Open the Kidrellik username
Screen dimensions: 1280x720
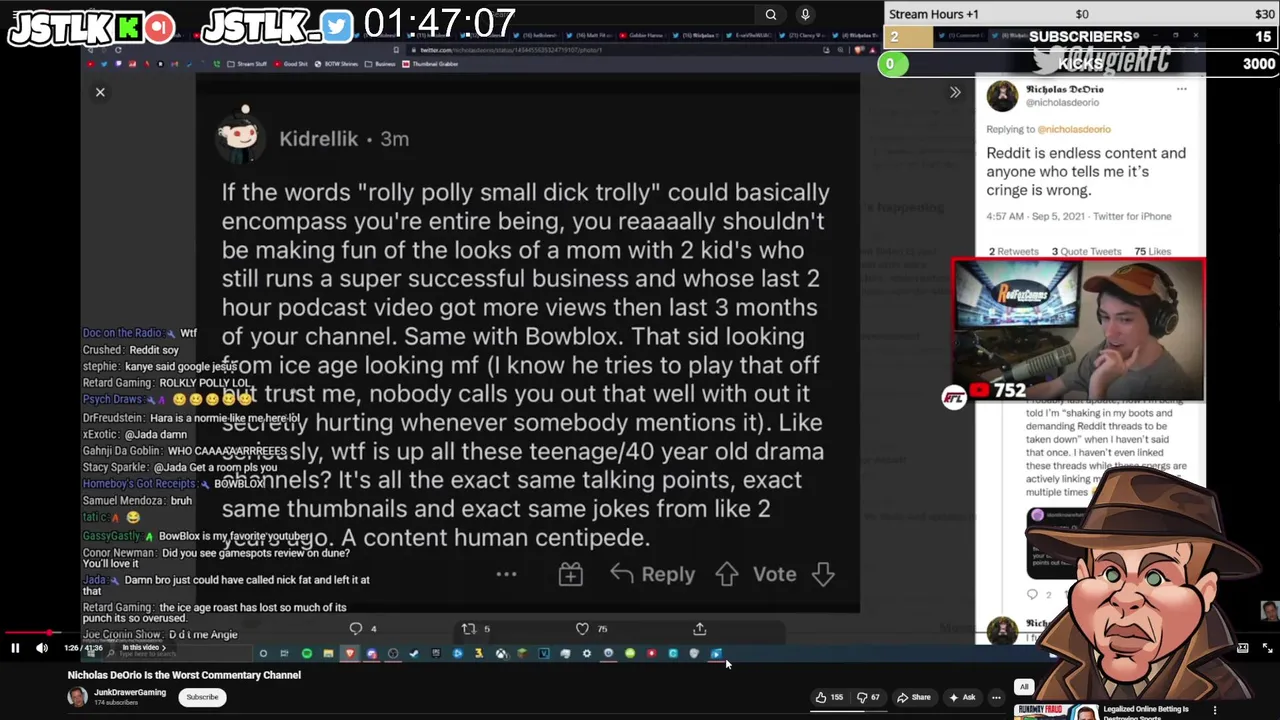(x=318, y=139)
